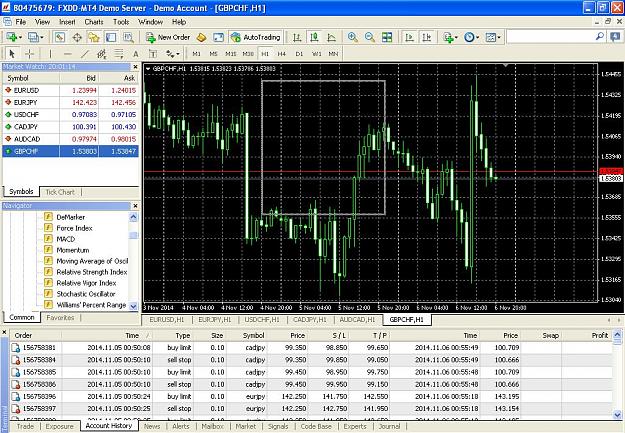Switch chart to full screen icon

[x=218, y=37]
